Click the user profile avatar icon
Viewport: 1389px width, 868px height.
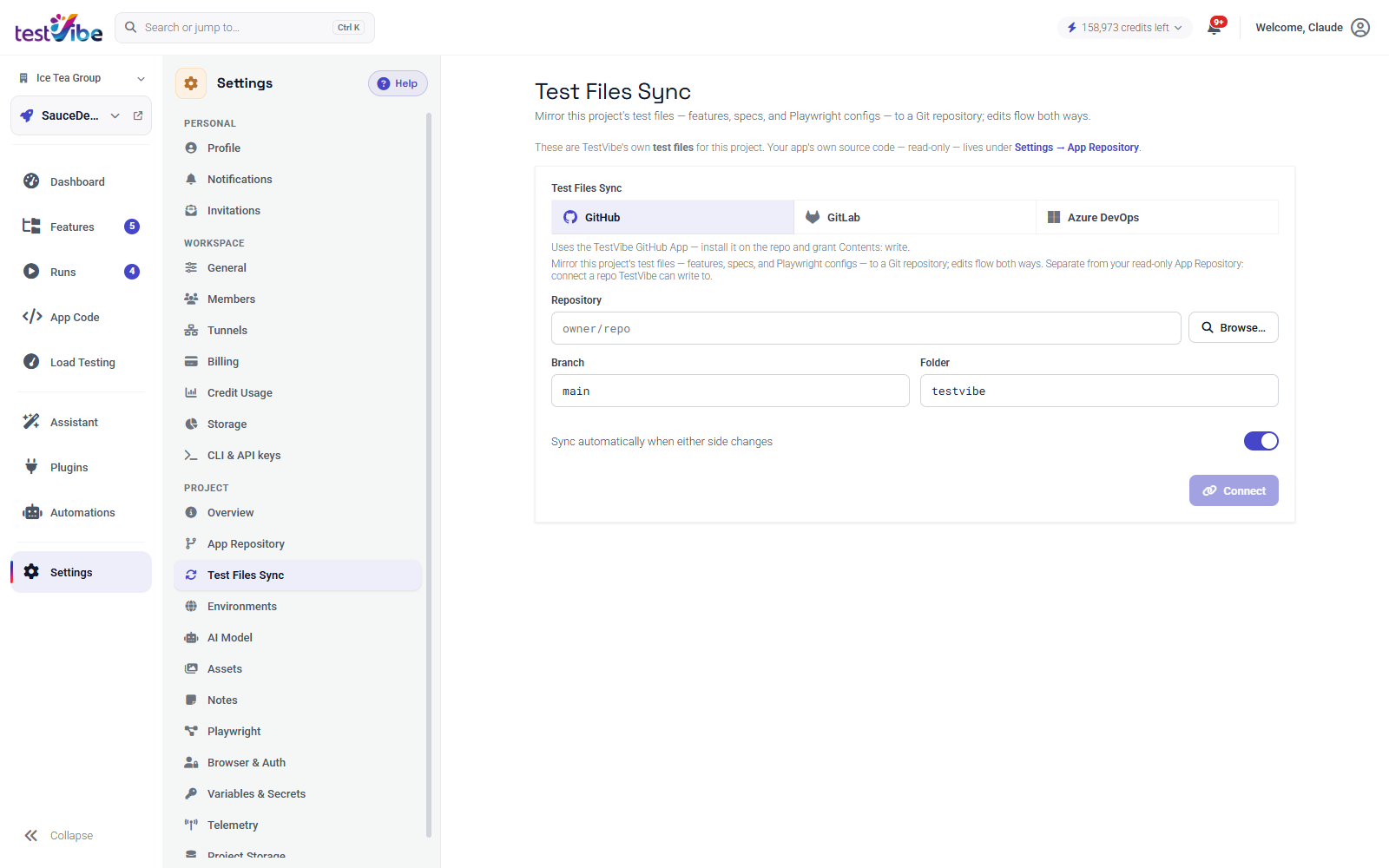1360,28
